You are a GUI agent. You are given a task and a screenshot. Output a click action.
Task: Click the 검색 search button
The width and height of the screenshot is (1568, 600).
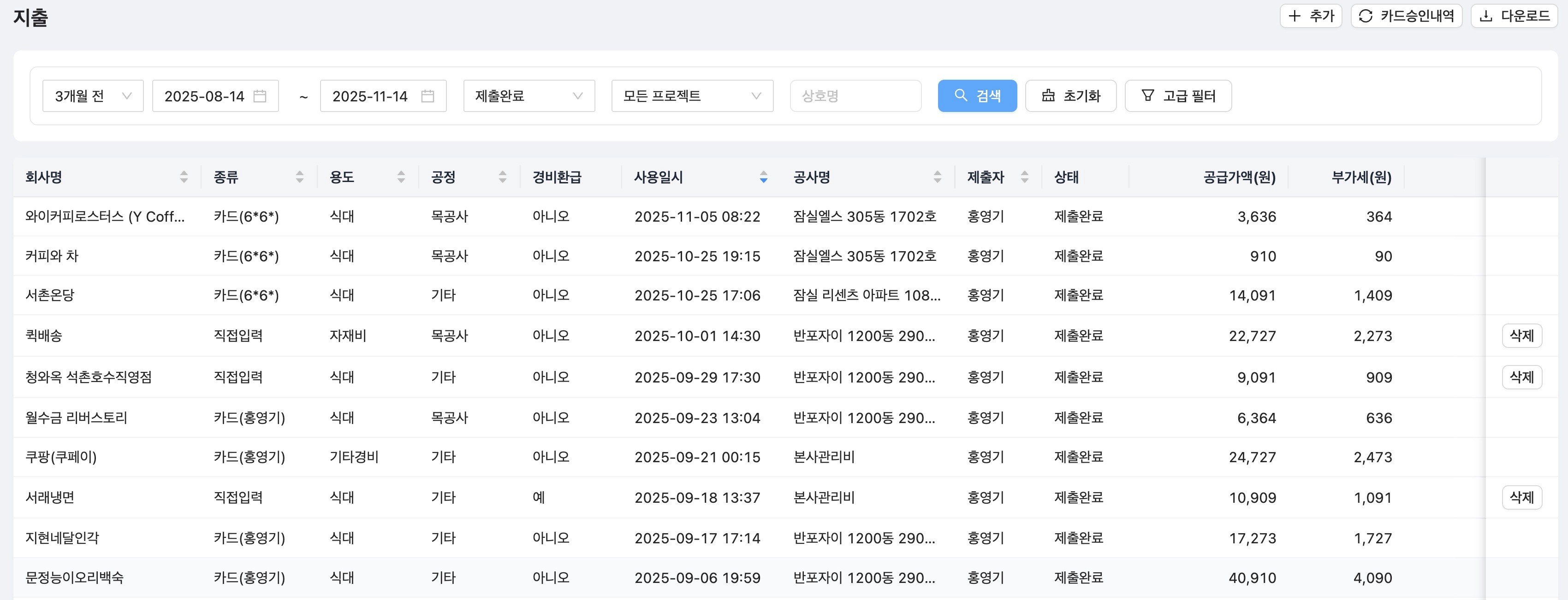pyautogui.click(x=977, y=96)
